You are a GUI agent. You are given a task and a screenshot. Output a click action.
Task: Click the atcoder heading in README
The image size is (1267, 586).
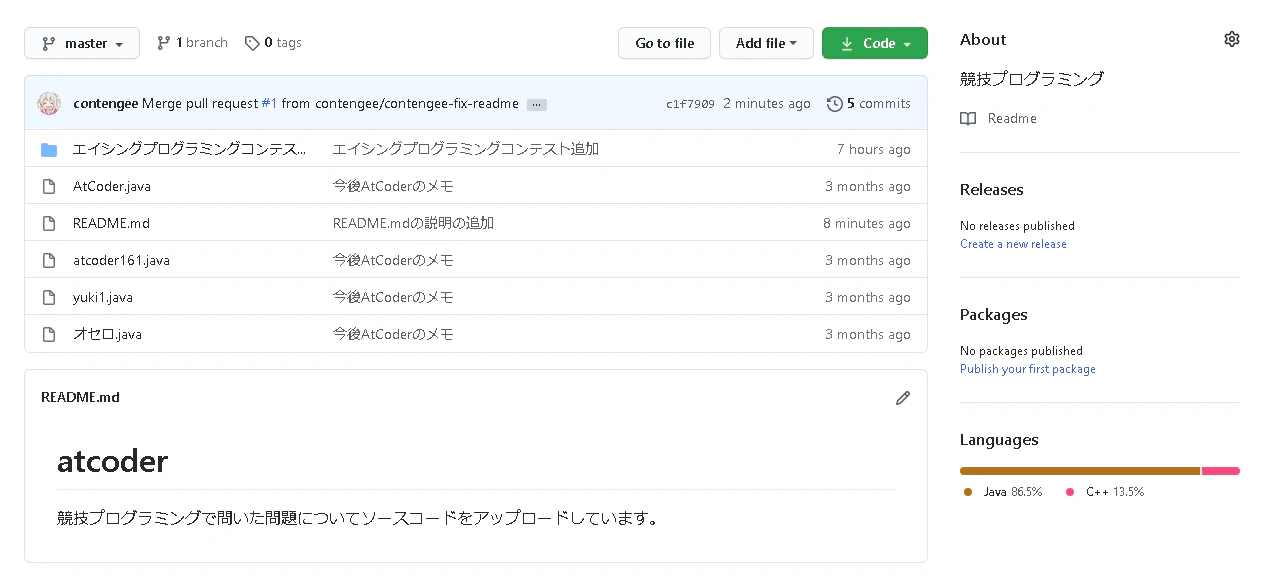click(x=113, y=461)
